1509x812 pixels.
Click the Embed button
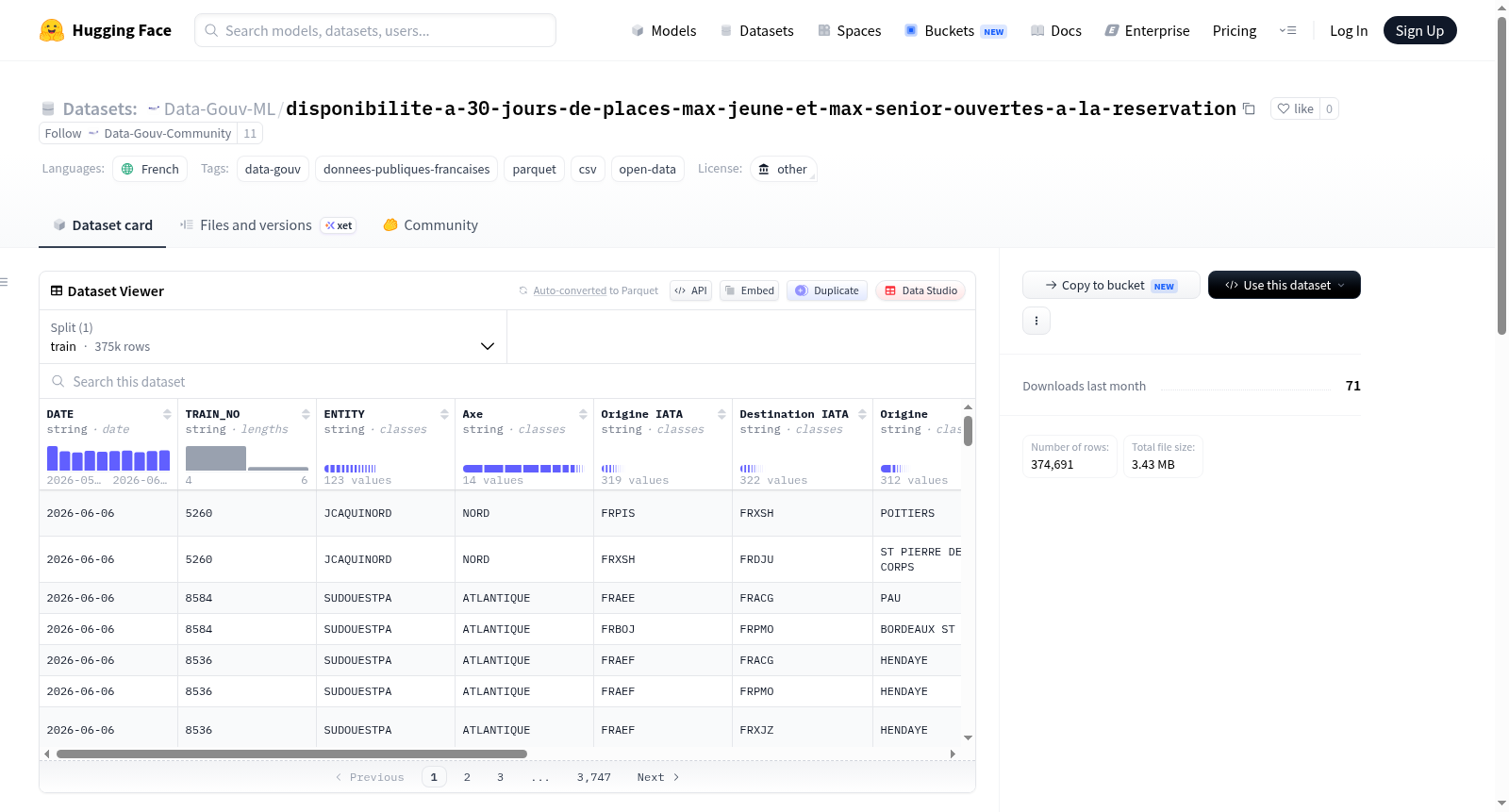point(750,290)
